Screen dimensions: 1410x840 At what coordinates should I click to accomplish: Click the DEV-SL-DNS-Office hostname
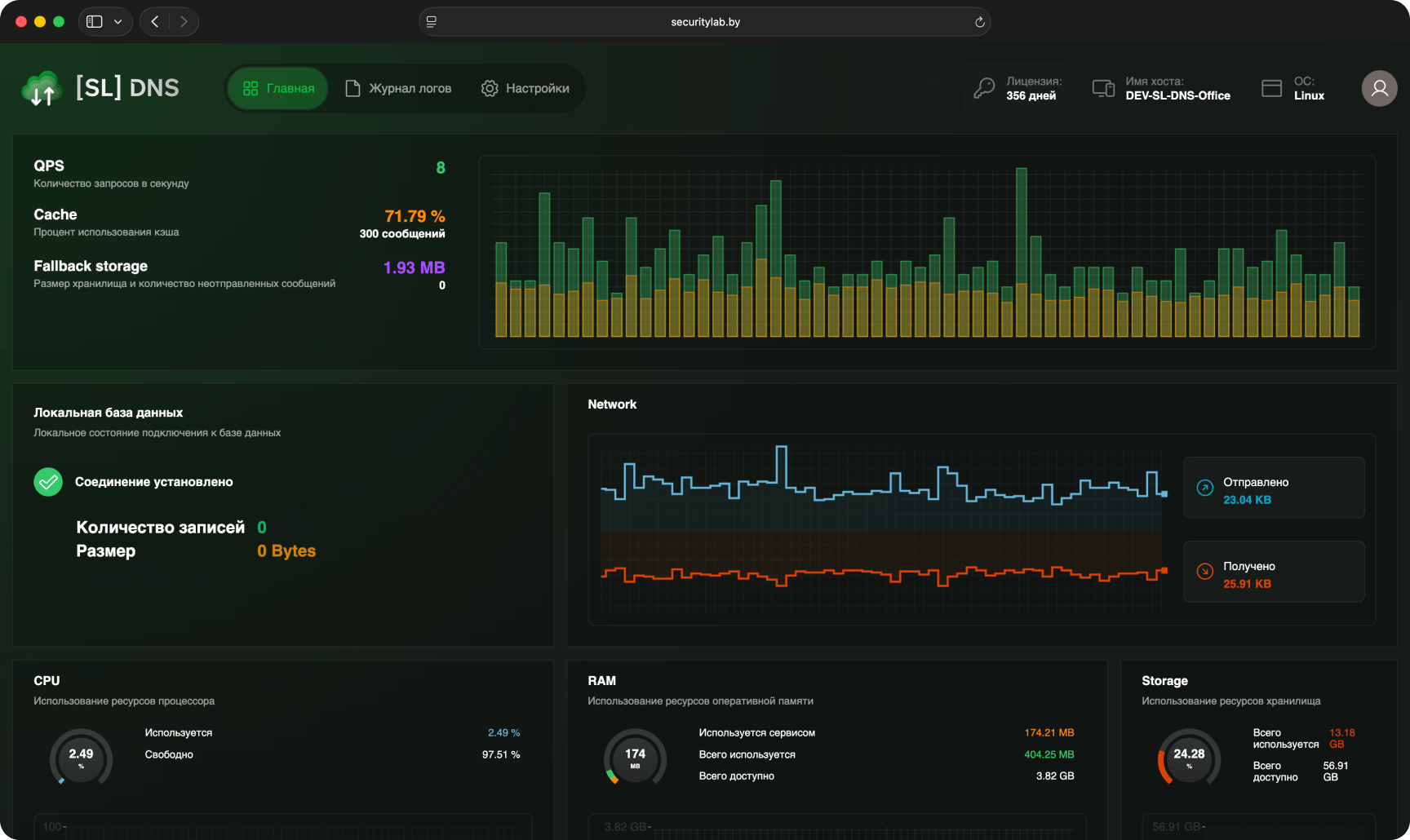[x=1177, y=95]
